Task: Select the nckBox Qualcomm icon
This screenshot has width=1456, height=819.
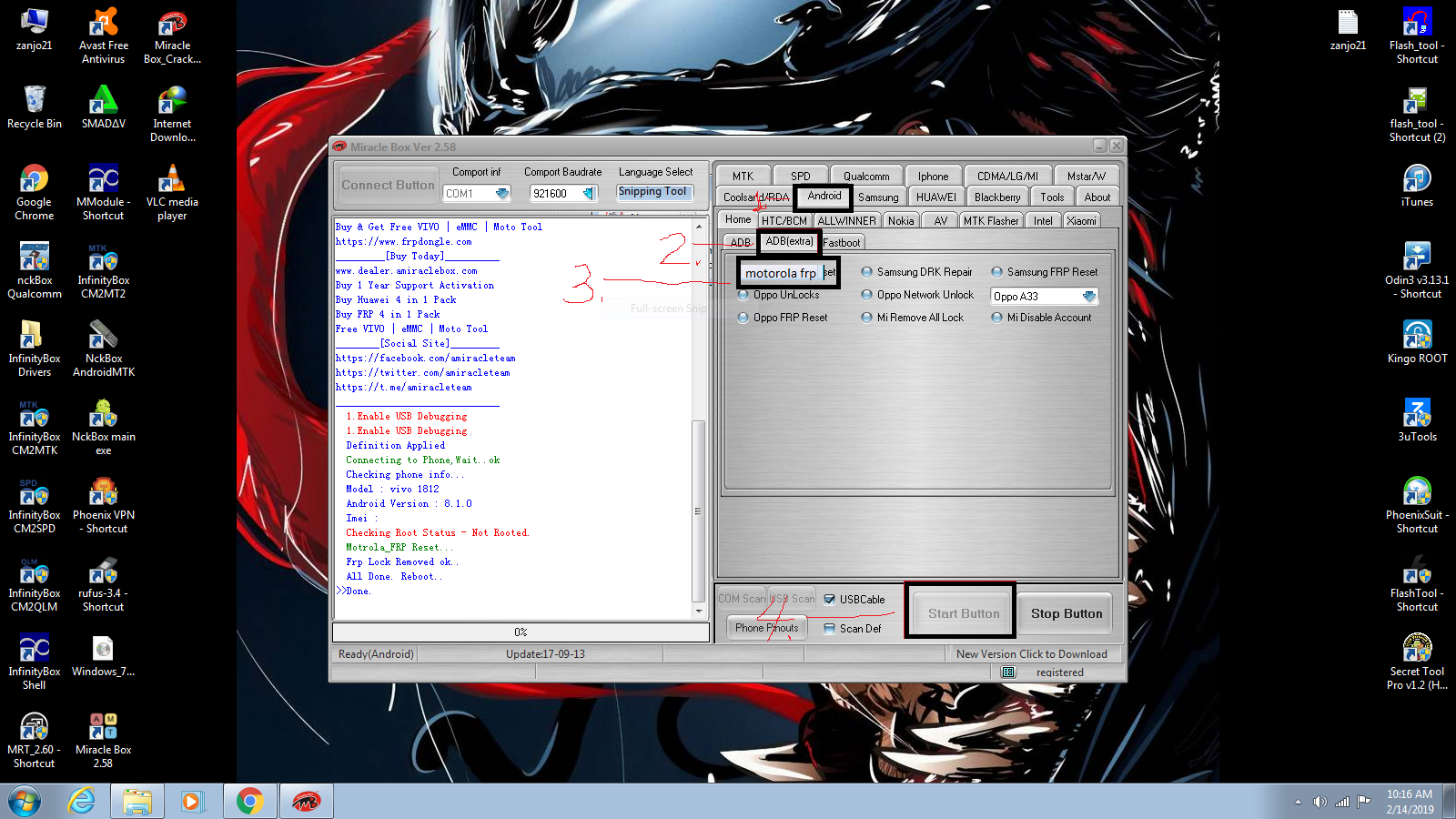Action: 35,271
